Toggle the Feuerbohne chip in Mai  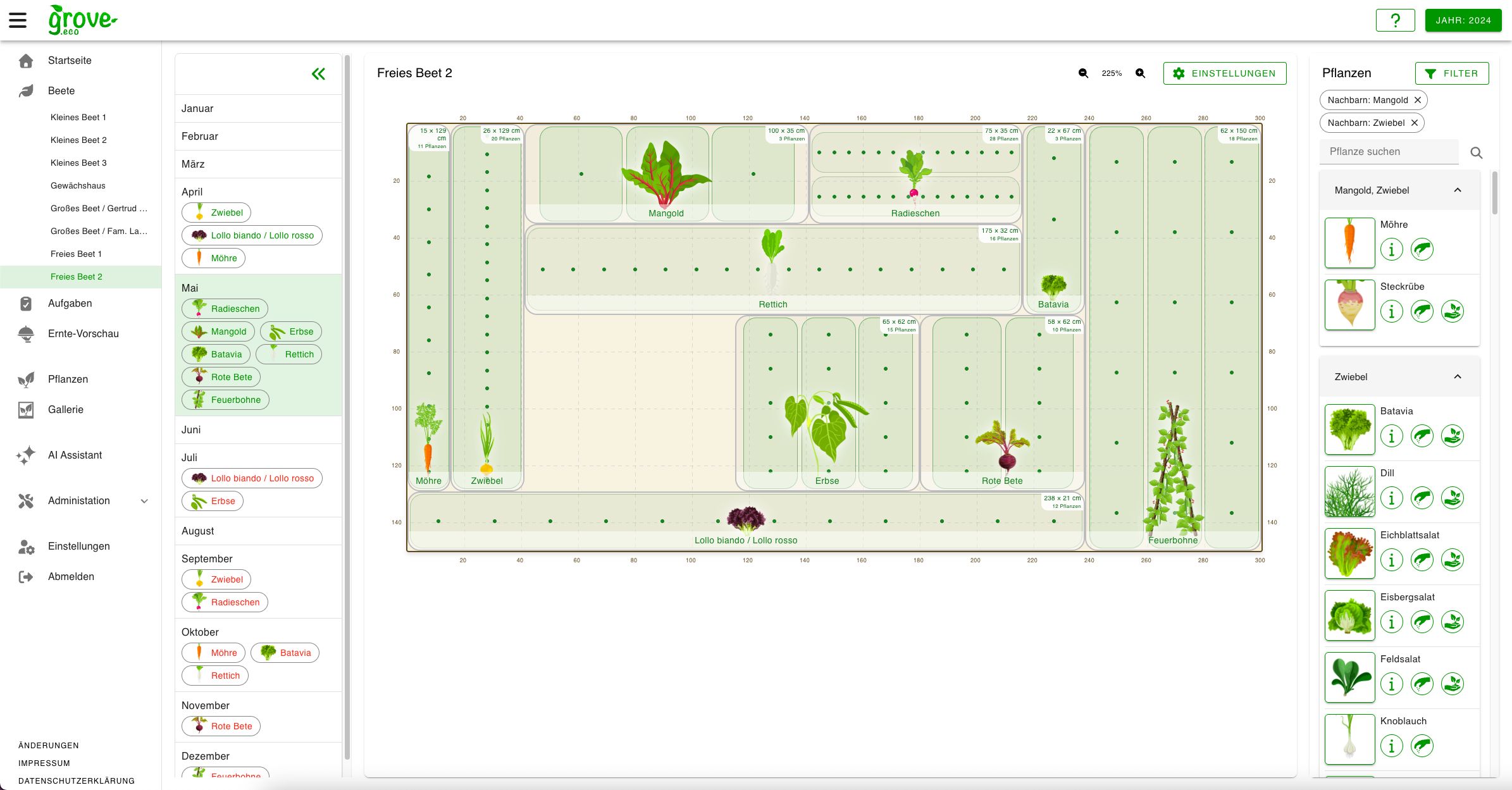[x=225, y=399]
